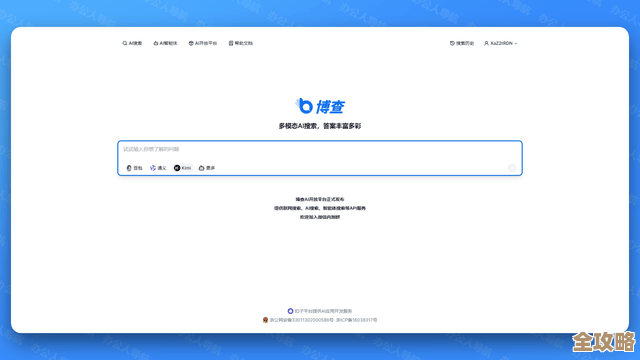Open the 浙ICP备 registration link

(357, 320)
